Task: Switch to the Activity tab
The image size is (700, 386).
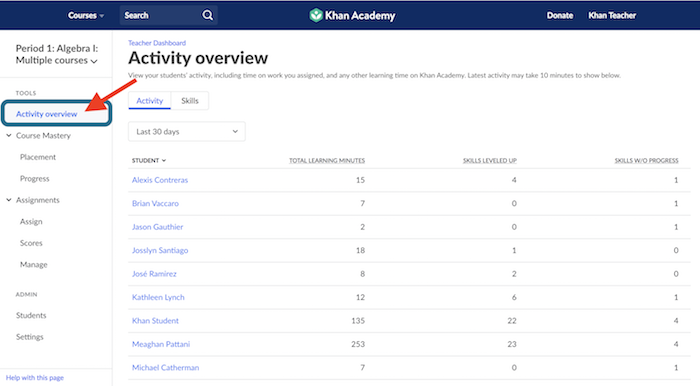Action: point(150,101)
